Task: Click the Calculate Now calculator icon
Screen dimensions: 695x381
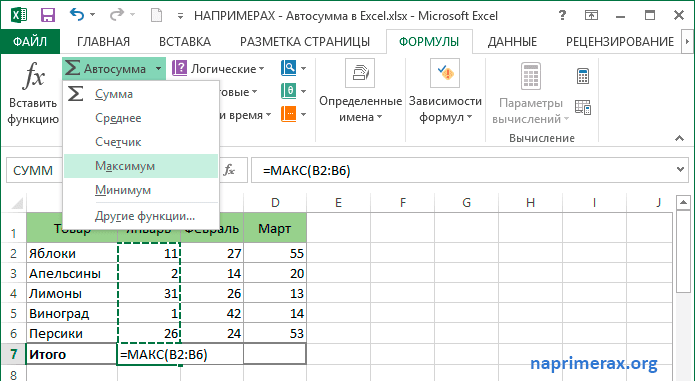Action: [x=583, y=76]
